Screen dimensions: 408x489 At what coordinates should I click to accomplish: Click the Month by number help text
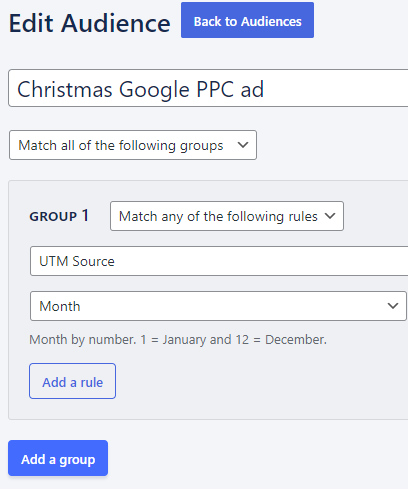(178, 340)
